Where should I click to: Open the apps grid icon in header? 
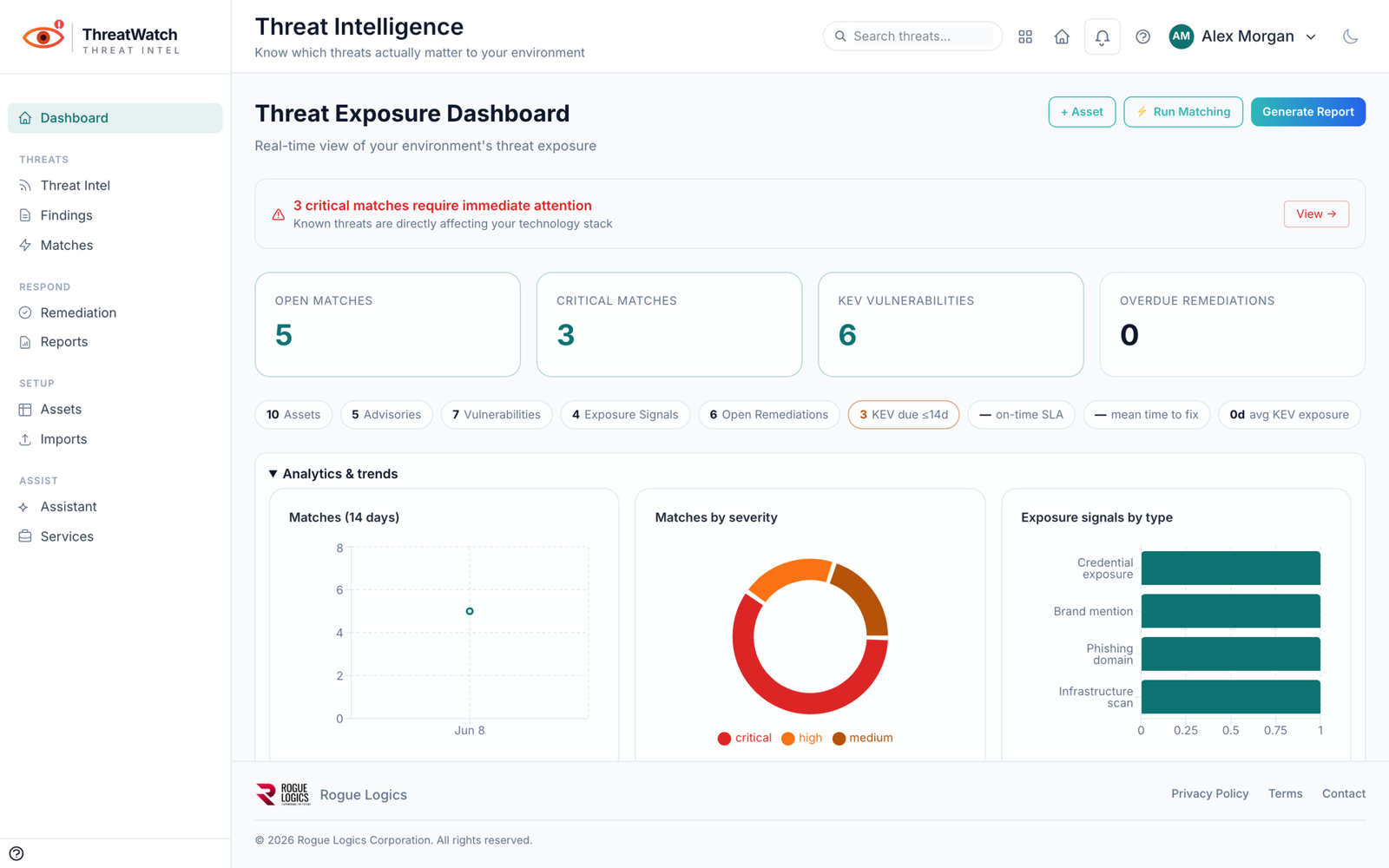(1025, 36)
